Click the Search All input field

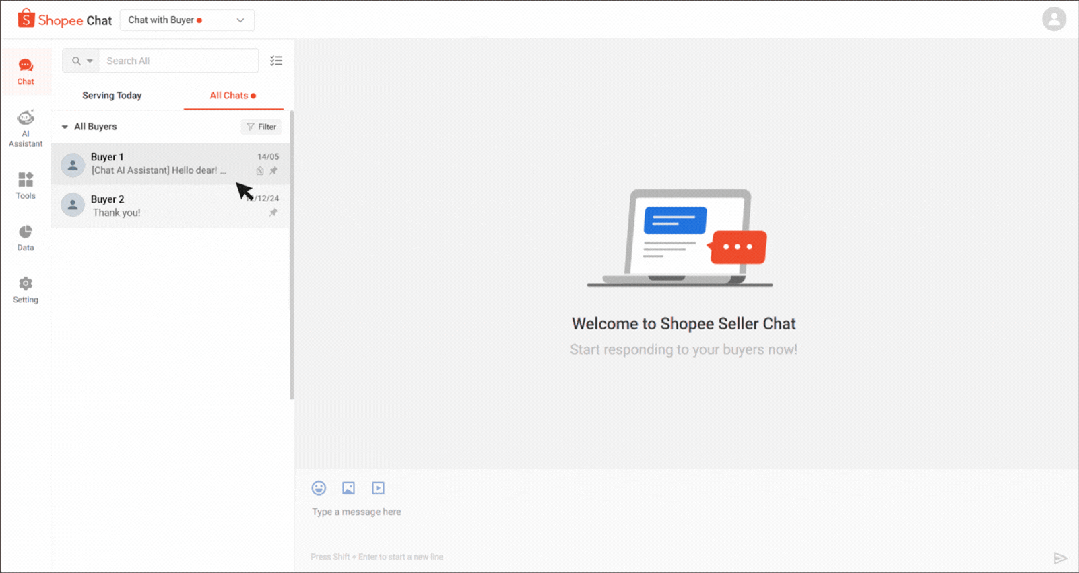click(x=179, y=61)
